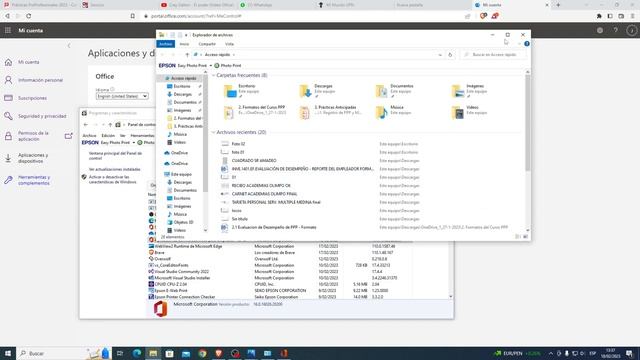
Task: Go to Seguridad y privacidad in the portal sidebar
Action: [42, 116]
